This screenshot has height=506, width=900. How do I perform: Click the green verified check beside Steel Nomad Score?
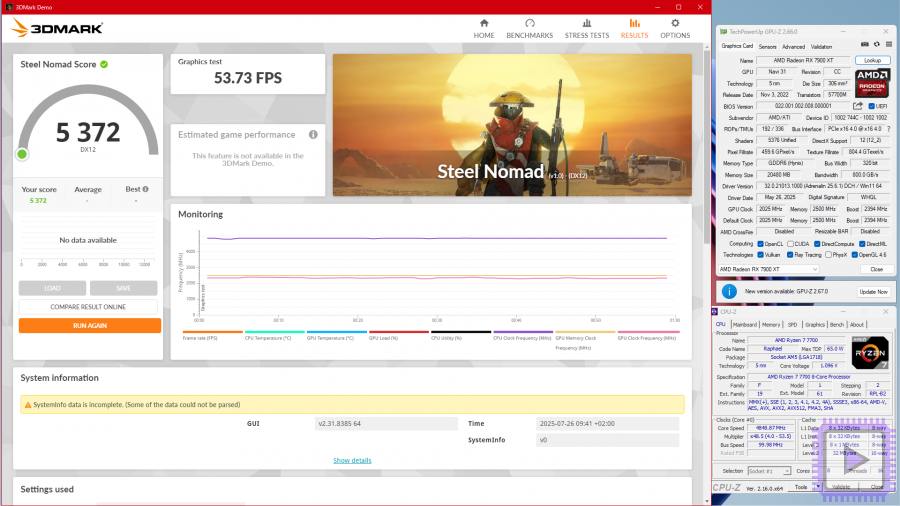click(104, 64)
